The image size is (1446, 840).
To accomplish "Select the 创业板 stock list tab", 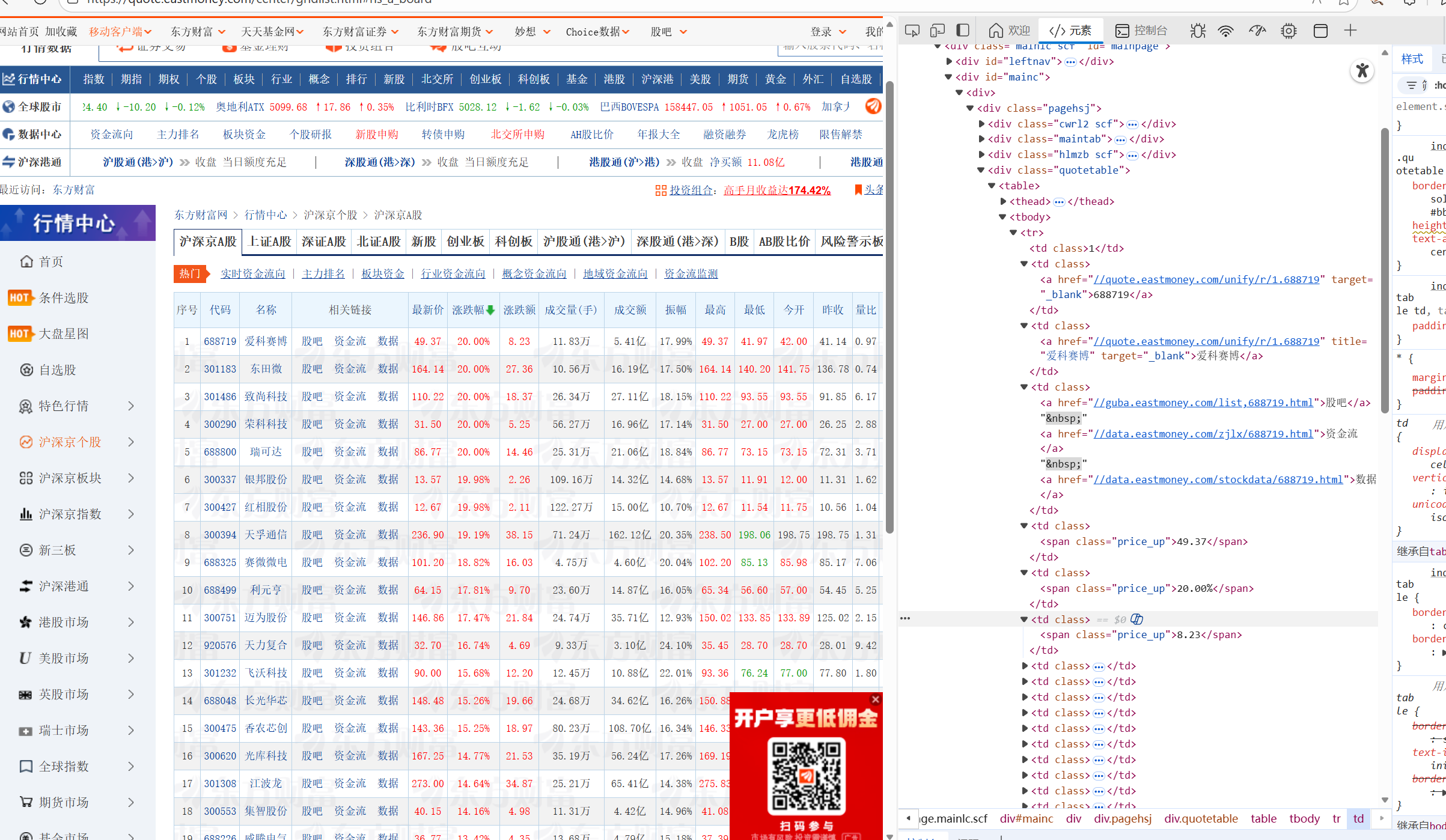I will (465, 242).
